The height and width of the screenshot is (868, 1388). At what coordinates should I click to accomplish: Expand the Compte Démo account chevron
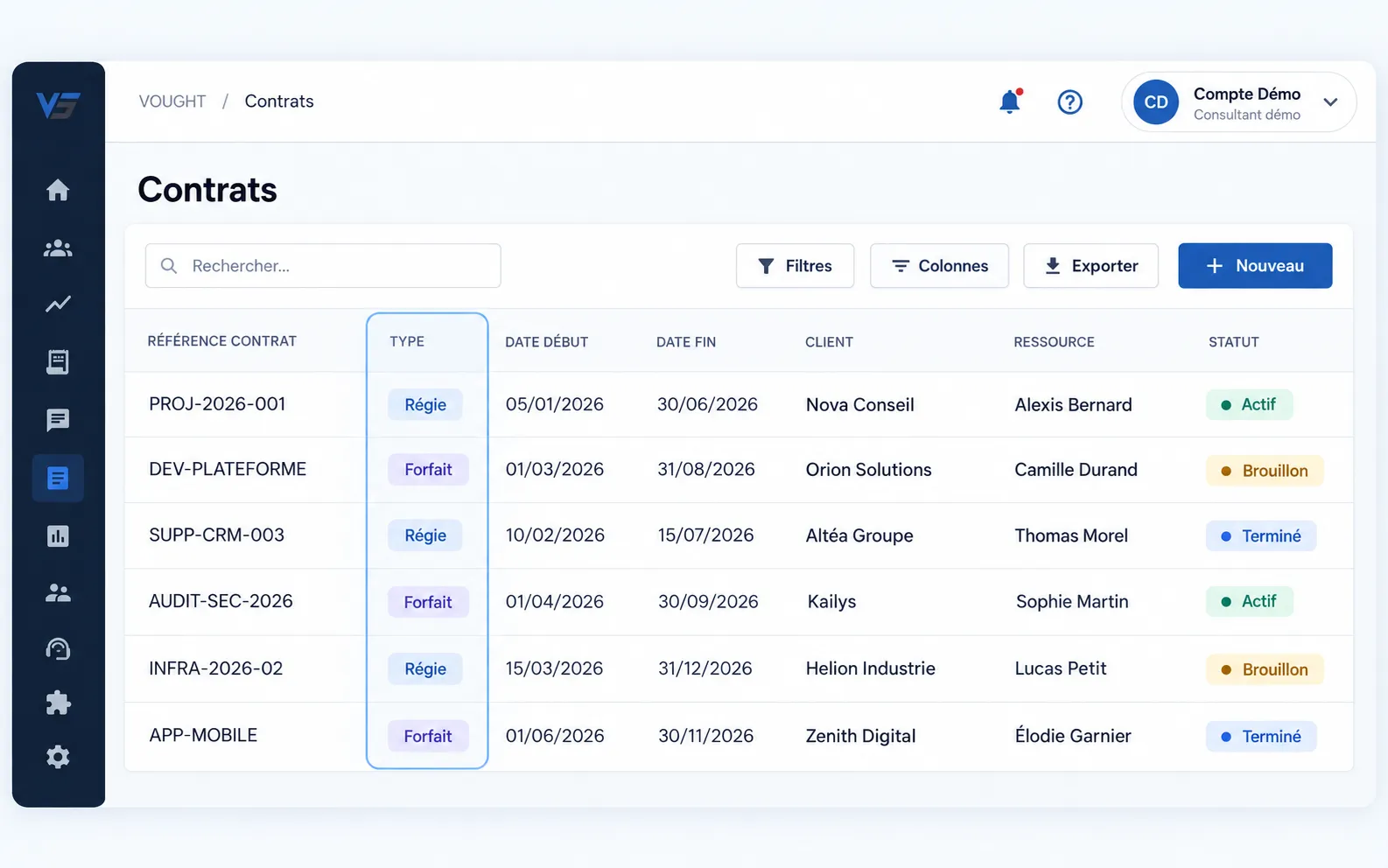click(x=1330, y=102)
